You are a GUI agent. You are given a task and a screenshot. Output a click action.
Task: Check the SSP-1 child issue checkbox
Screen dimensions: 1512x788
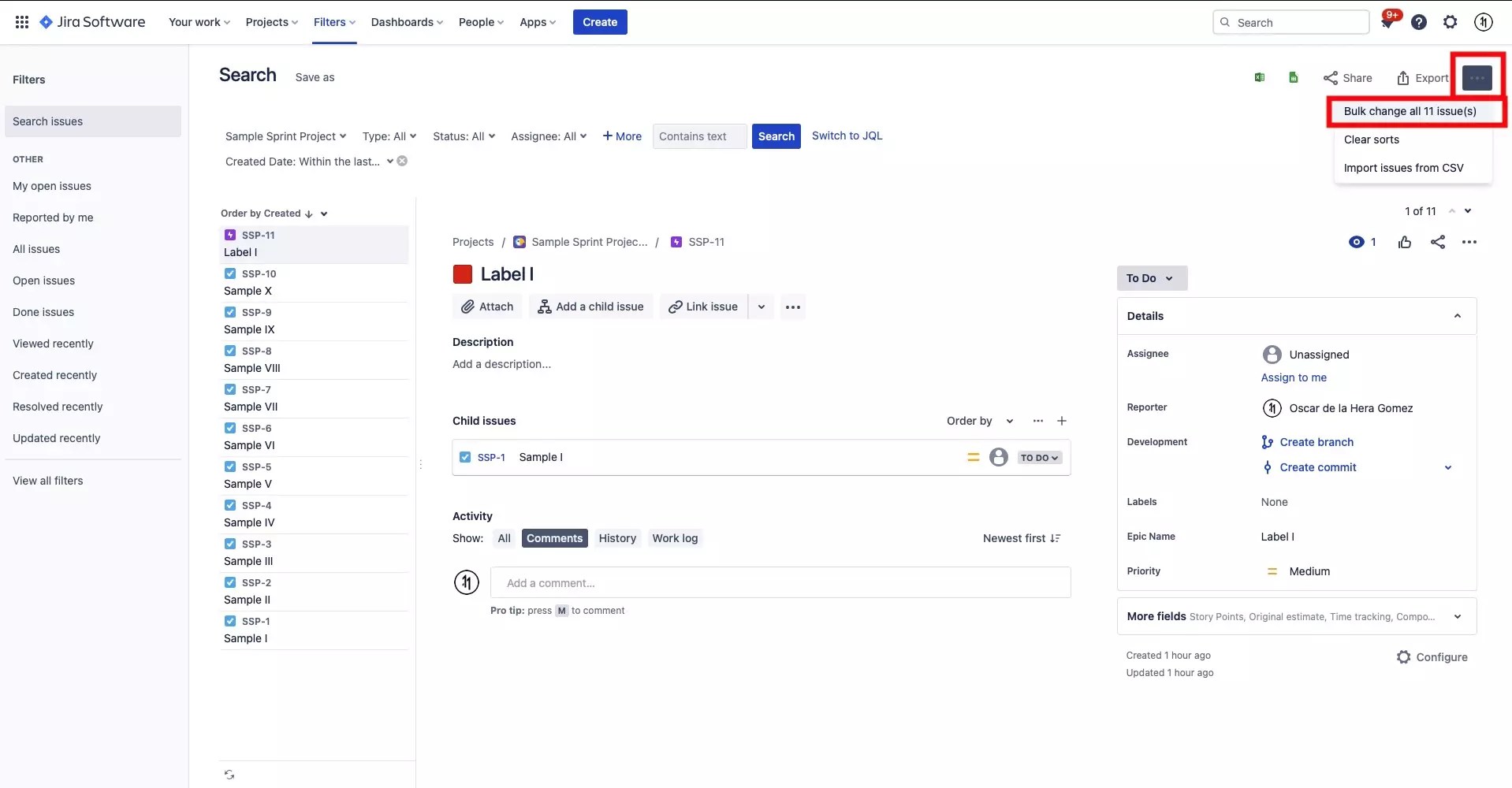(465, 457)
